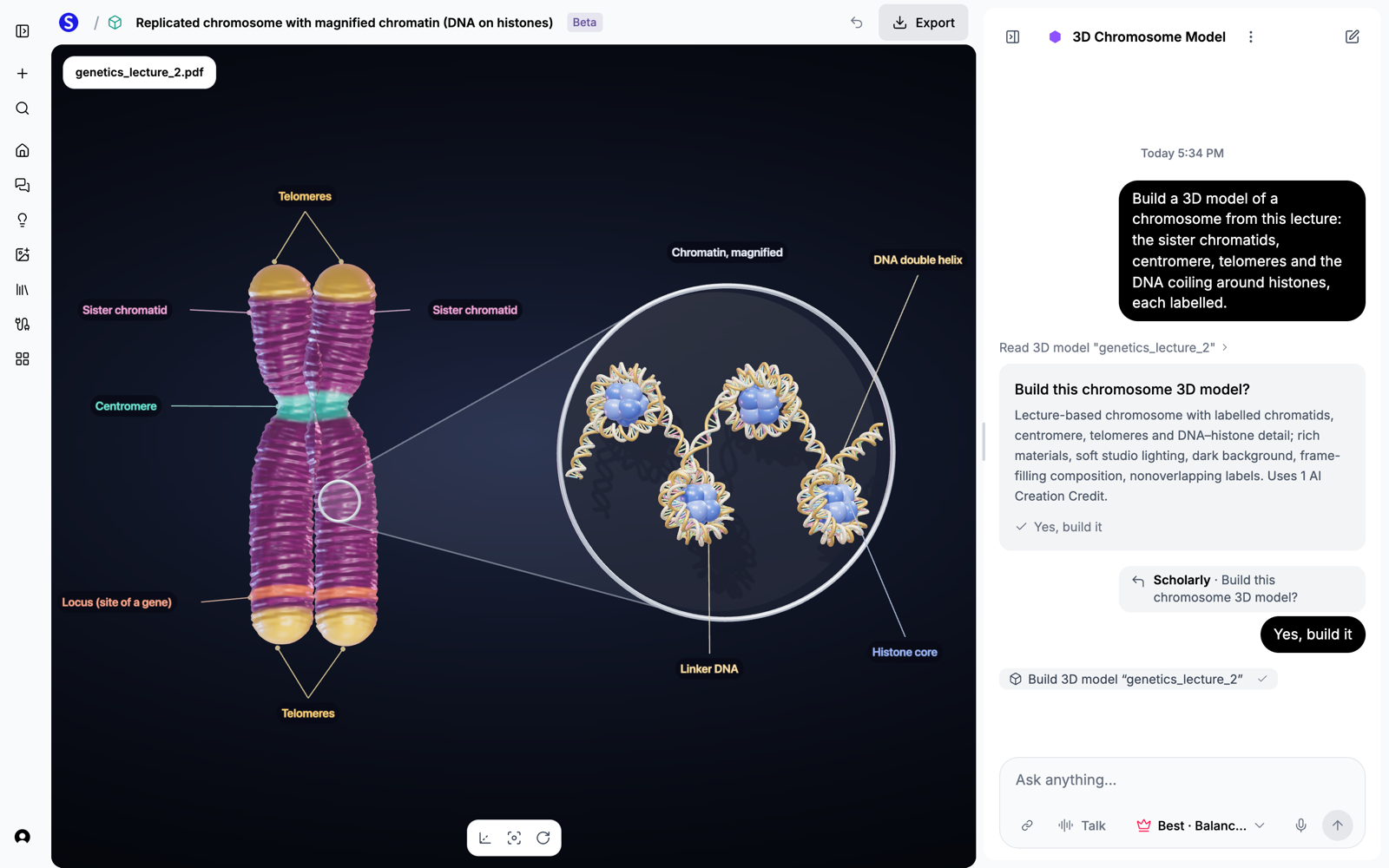Open the Best · Balanced model dropdown

(x=1201, y=825)
